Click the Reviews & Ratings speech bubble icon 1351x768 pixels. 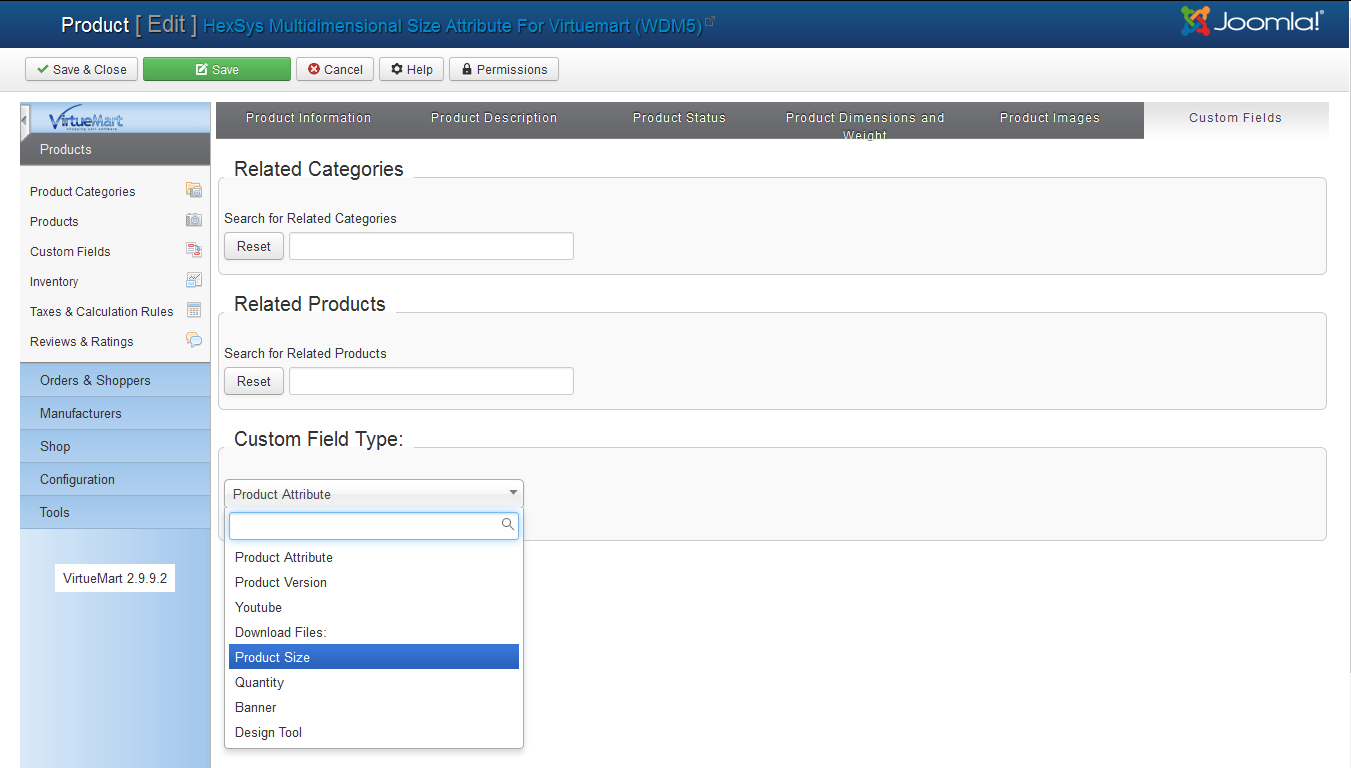tap(194, 341)
